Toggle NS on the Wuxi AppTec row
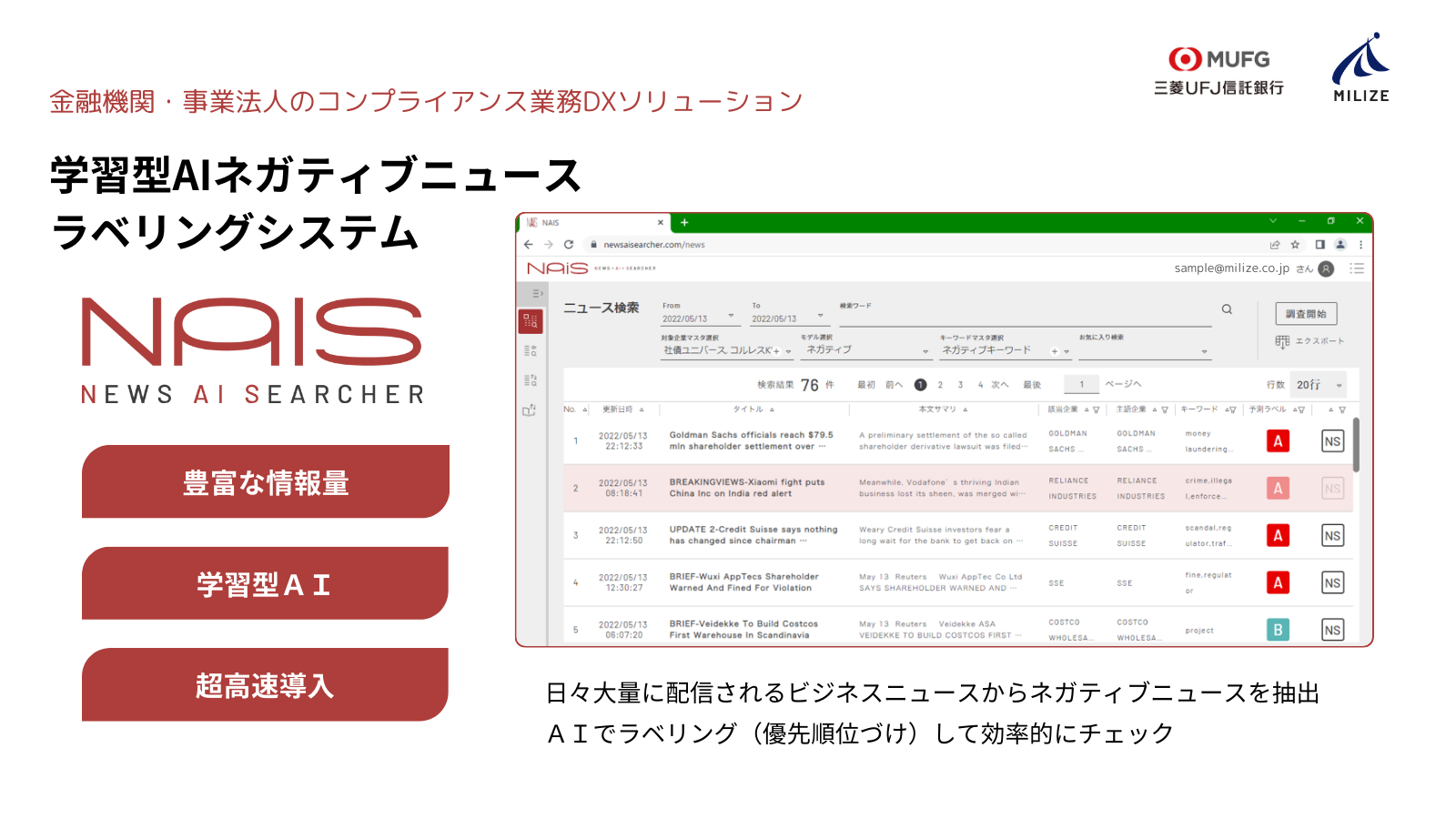 tap(1332, 583)
